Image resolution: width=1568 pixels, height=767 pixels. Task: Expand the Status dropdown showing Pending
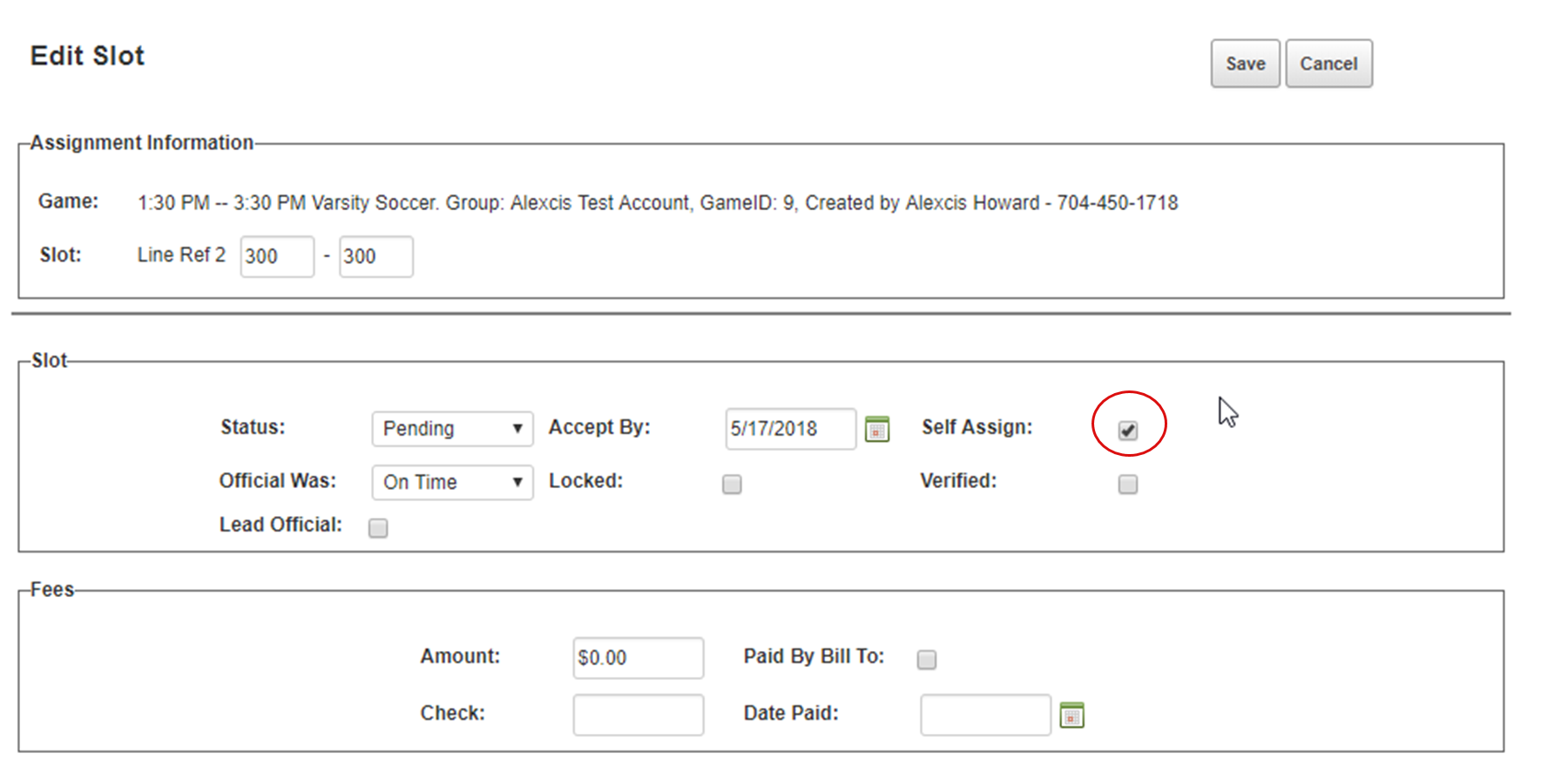click(452, 429)
